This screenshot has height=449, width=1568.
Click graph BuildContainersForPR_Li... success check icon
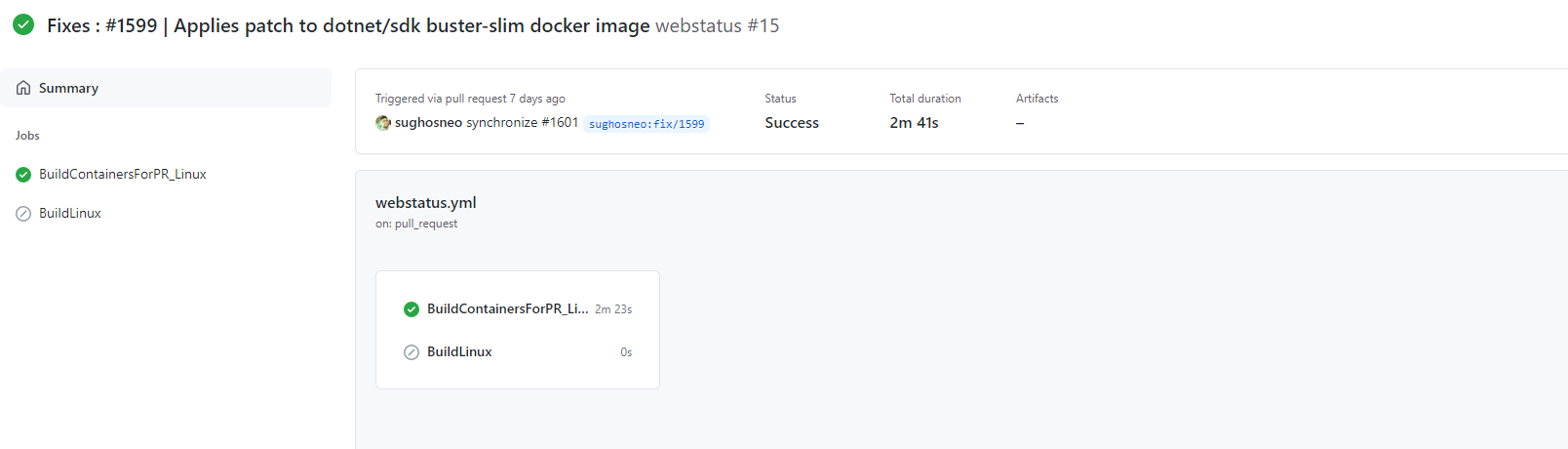(x=412, y=309)
